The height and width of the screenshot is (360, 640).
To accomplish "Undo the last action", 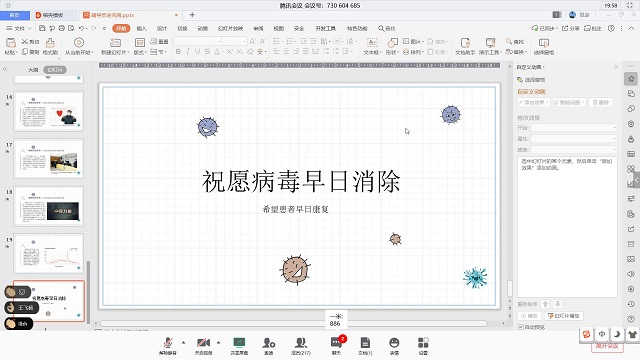I will tap(82, 28).
